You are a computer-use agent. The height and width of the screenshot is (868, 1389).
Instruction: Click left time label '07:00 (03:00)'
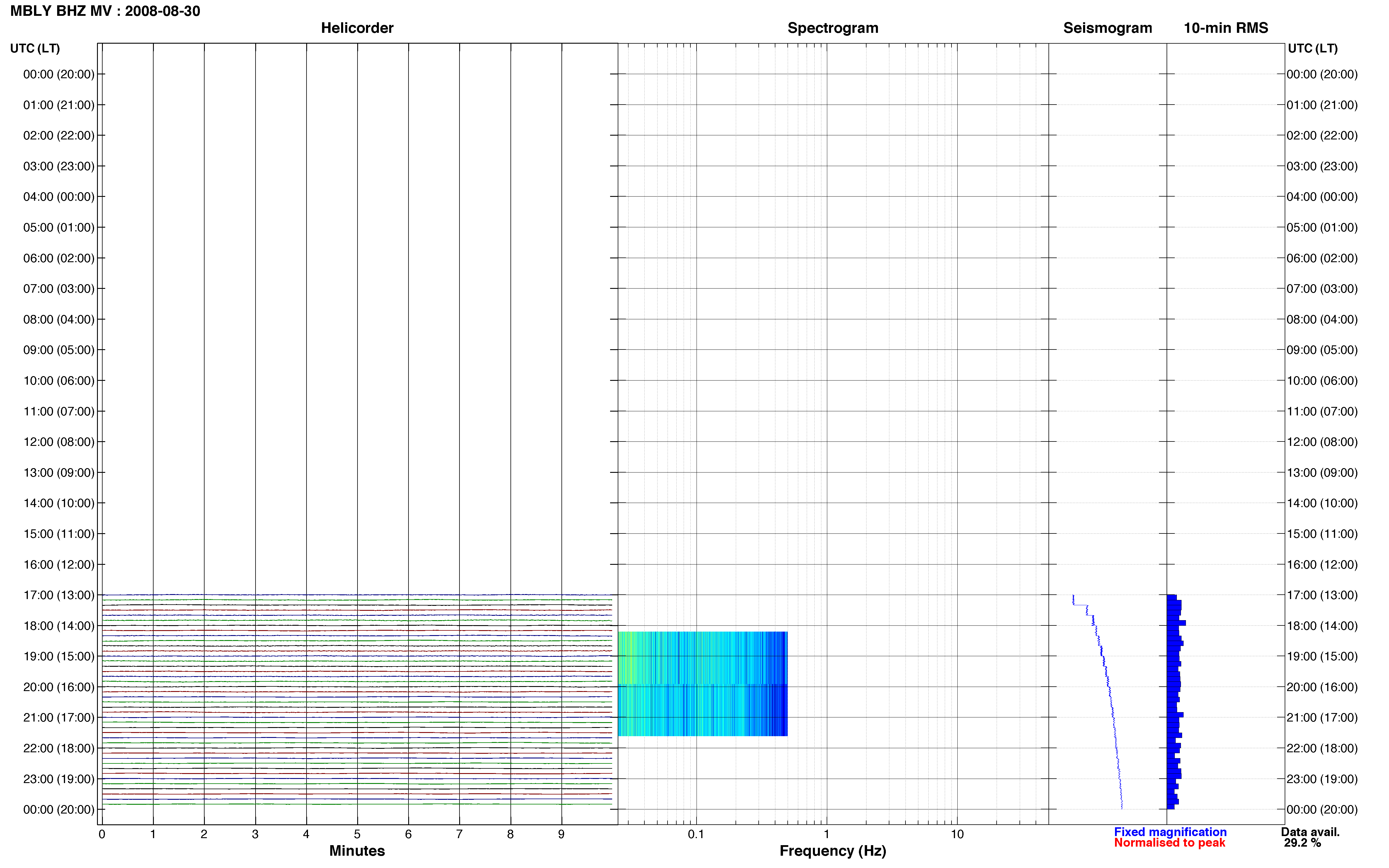pos(59,289)
